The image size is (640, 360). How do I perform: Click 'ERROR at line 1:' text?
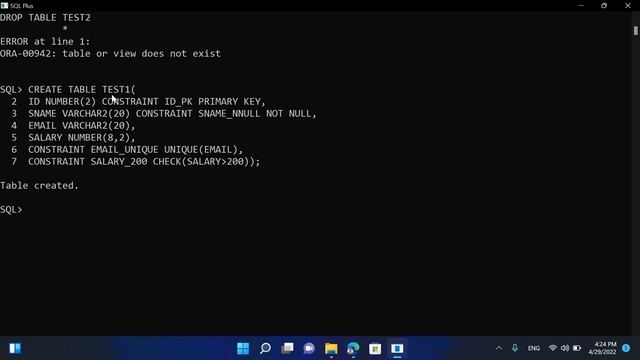pos(45,41)
